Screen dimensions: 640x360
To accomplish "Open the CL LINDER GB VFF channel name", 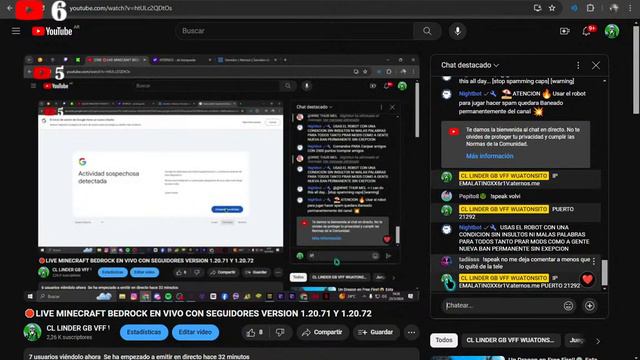I will click(x=78, y=328).
